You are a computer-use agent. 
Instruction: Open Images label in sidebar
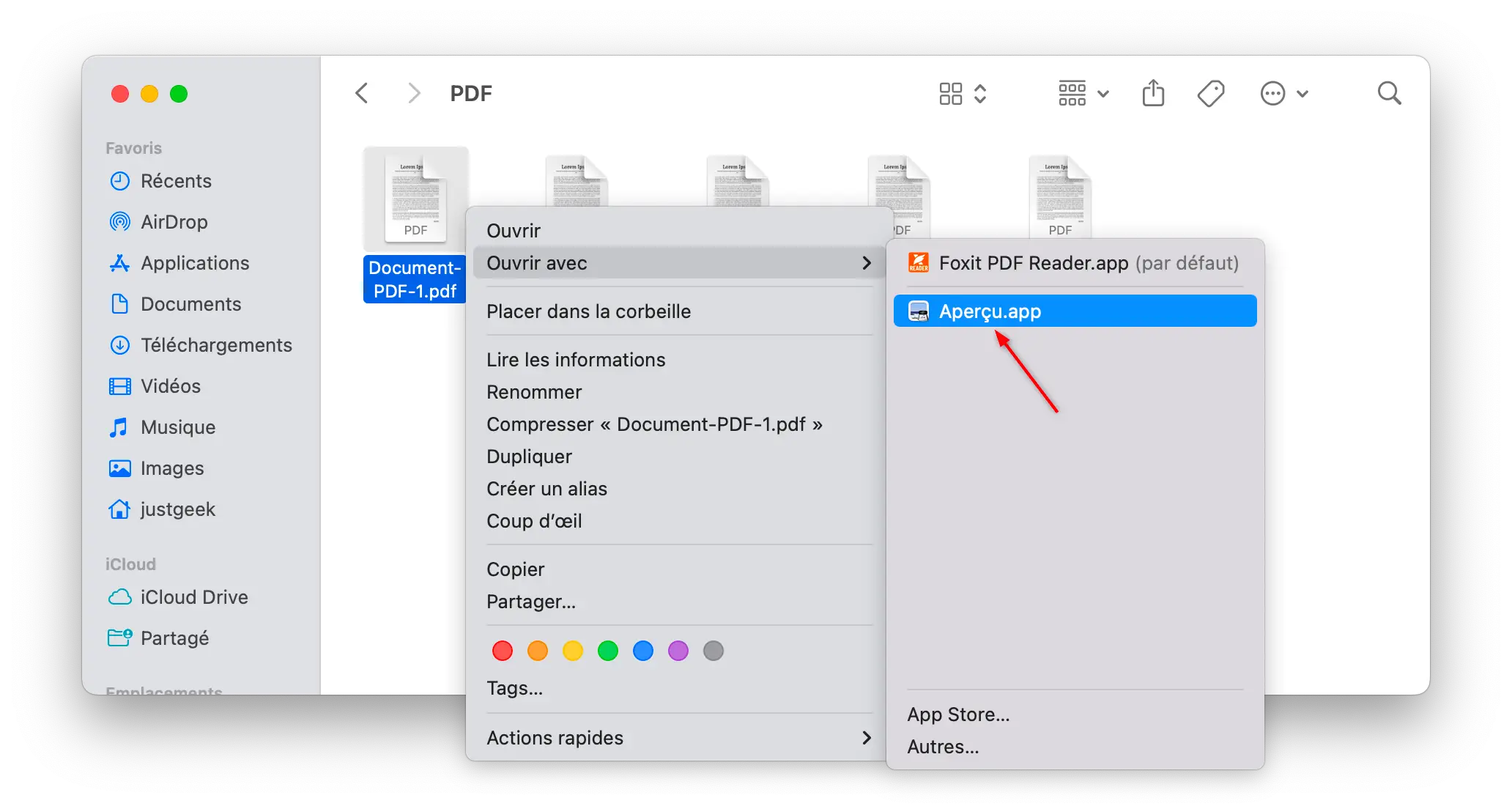click(x=172, y=468)
